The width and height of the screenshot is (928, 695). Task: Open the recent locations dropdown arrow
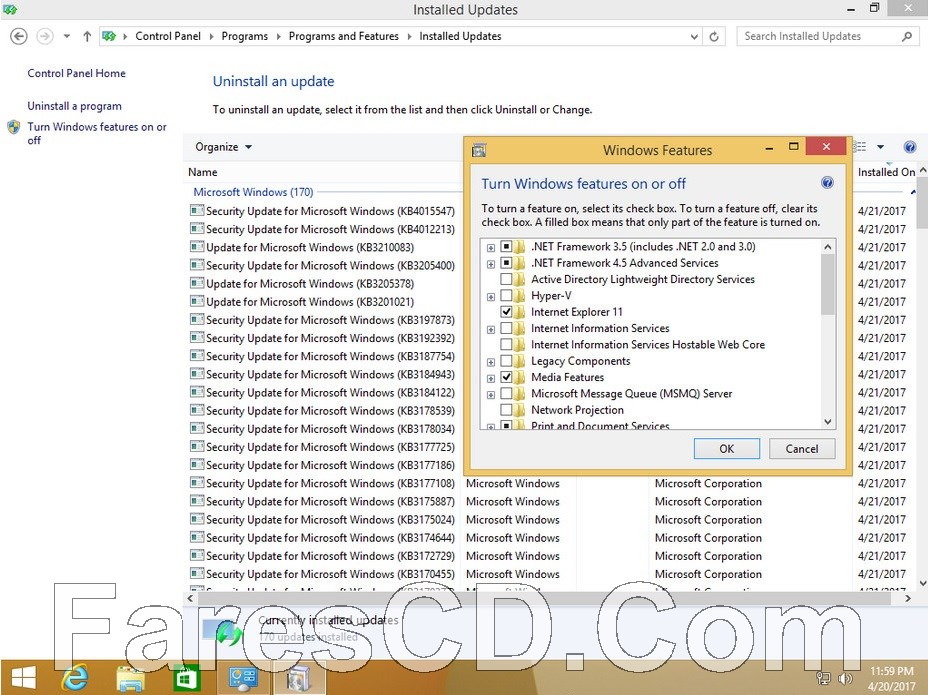tap(67, 37)
